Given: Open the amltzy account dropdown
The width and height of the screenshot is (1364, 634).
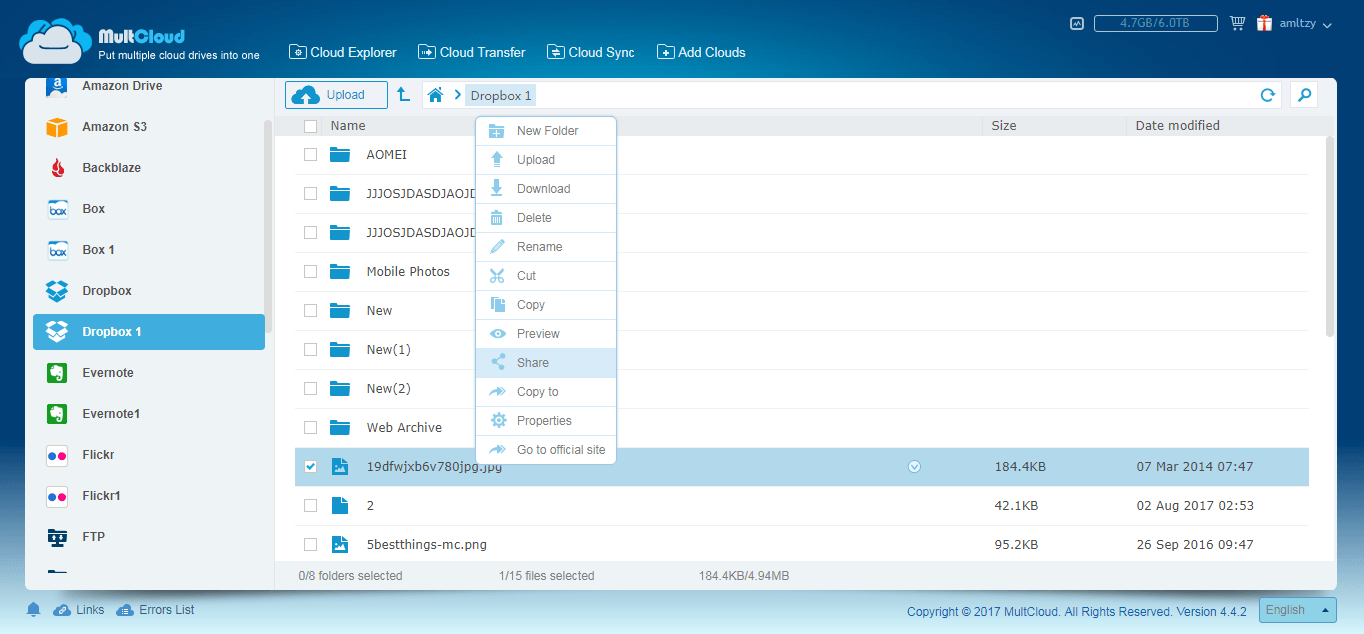Looking at the screenshot, I should tap(1306, 24).
